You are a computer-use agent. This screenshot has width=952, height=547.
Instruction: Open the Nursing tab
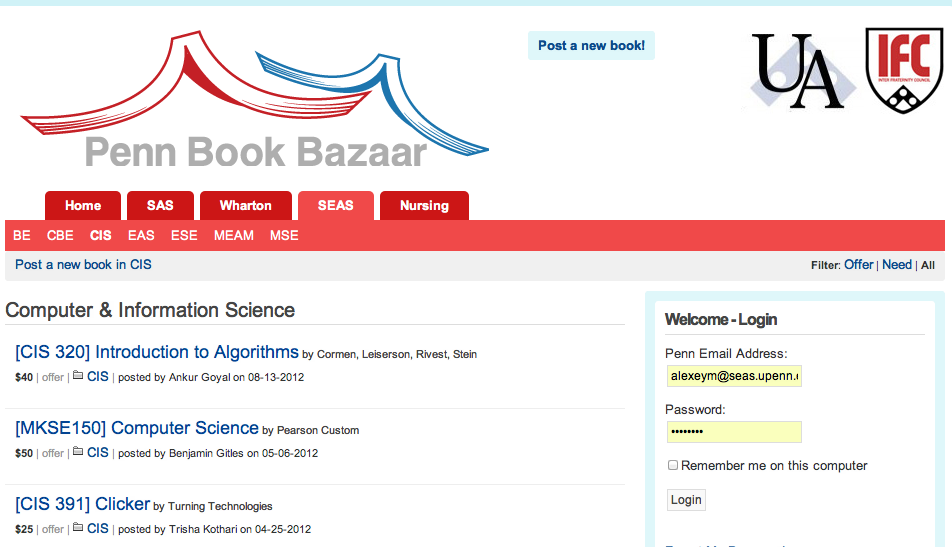[x=424, y=206]
